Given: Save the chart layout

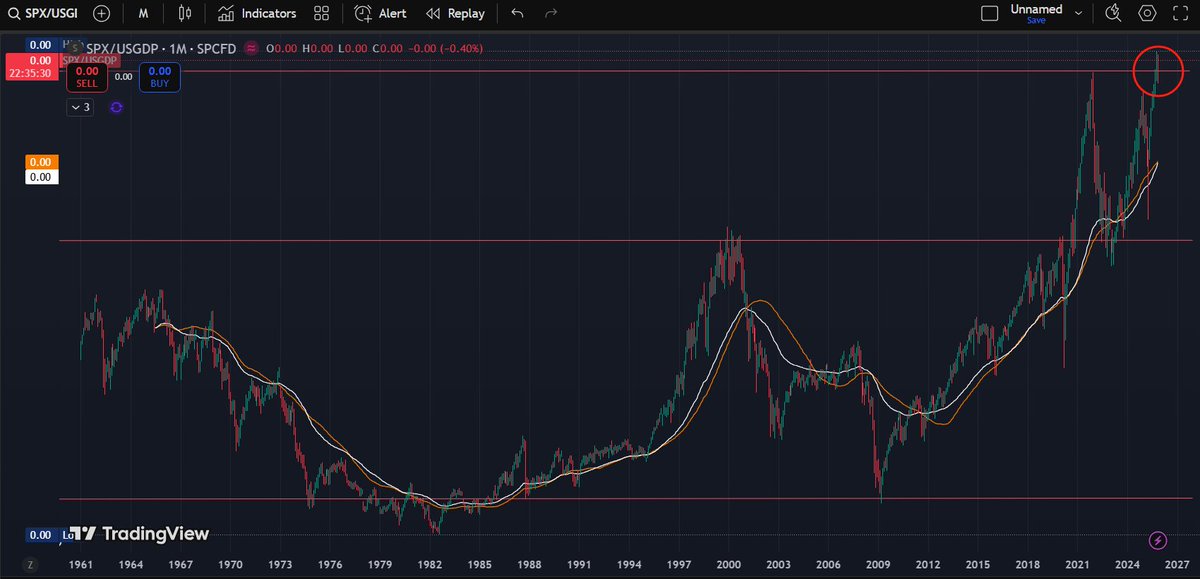Looking at the screenshot, I should (x=1036, y=20).
